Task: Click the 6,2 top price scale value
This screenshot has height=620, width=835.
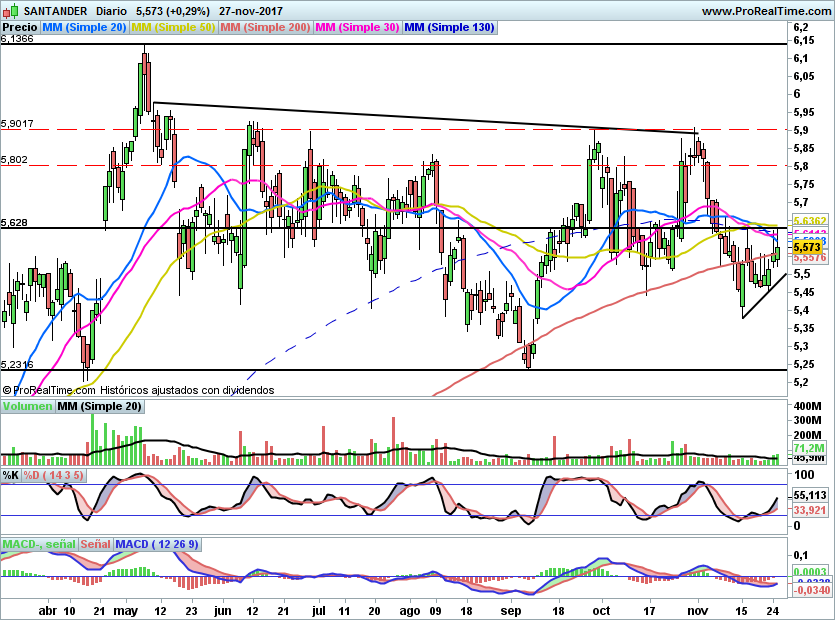Action: pyautogui.click(x=800, y=27)
